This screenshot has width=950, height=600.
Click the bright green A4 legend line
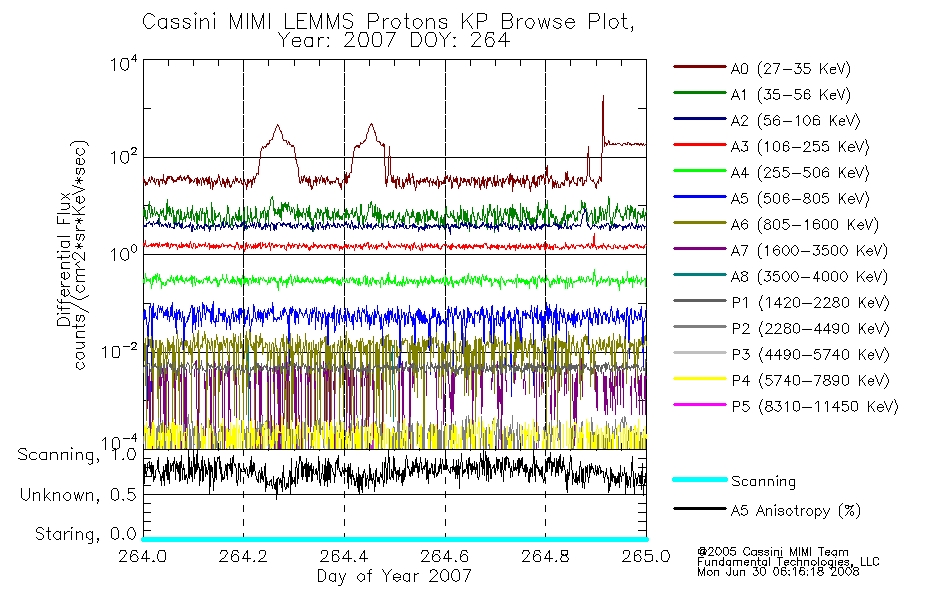[x=699, y=171]
